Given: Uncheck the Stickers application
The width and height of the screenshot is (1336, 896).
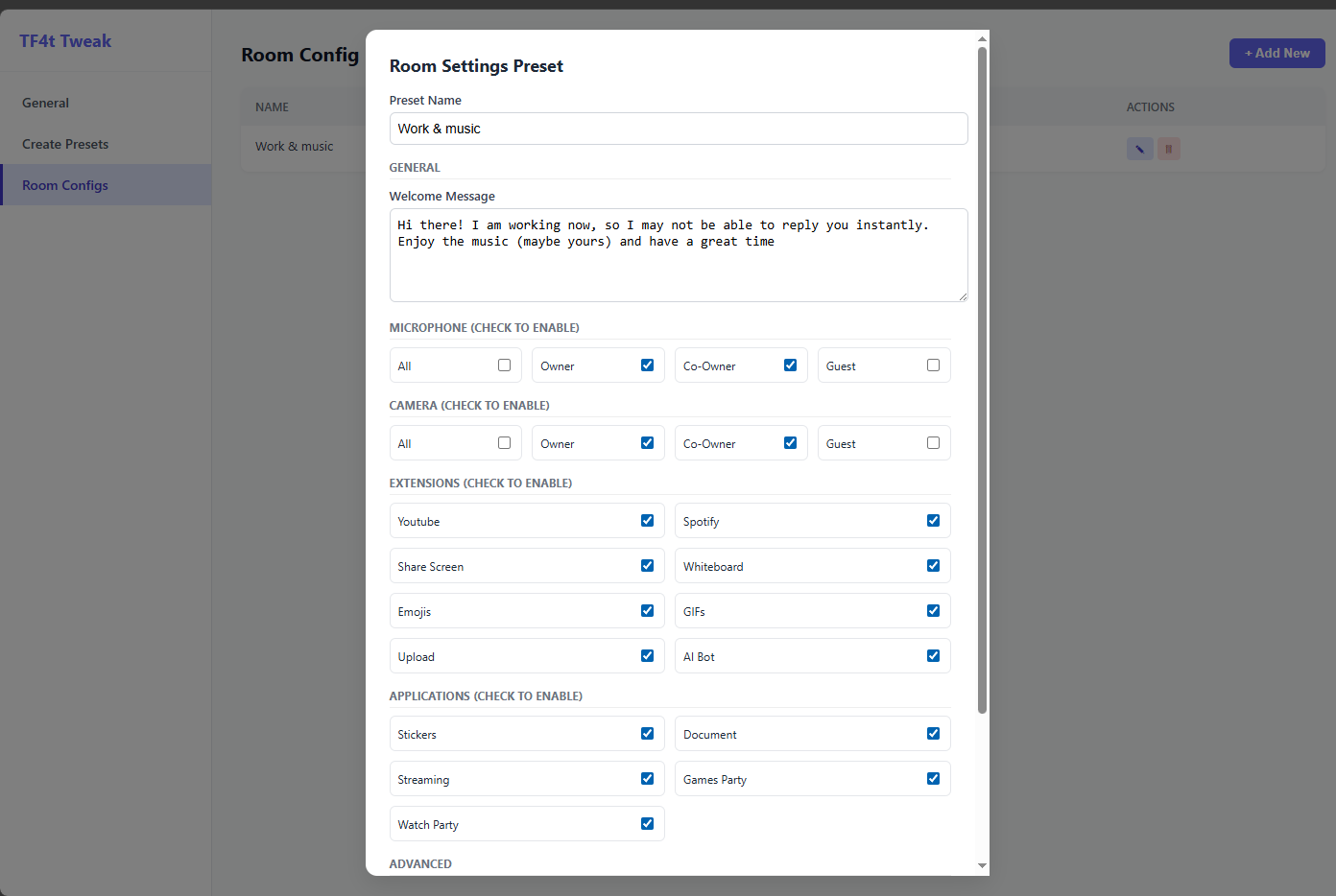Looking at the screenshot, I should pyautogui.click(x=647, y=734).
